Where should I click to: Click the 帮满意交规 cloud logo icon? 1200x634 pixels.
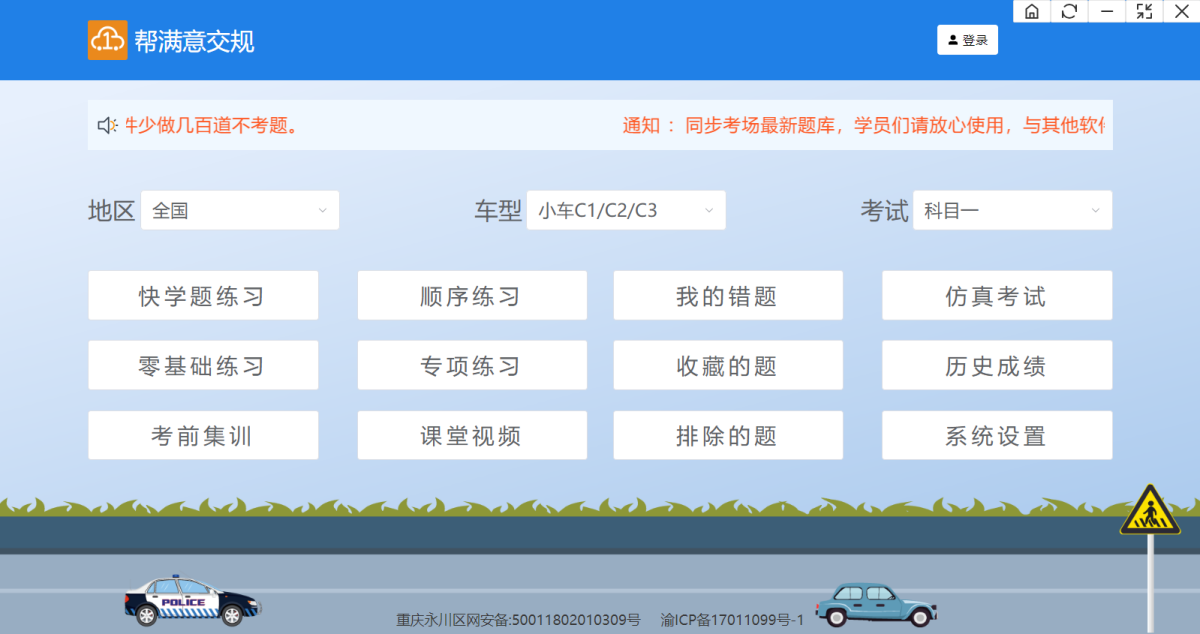pos(108,40)
